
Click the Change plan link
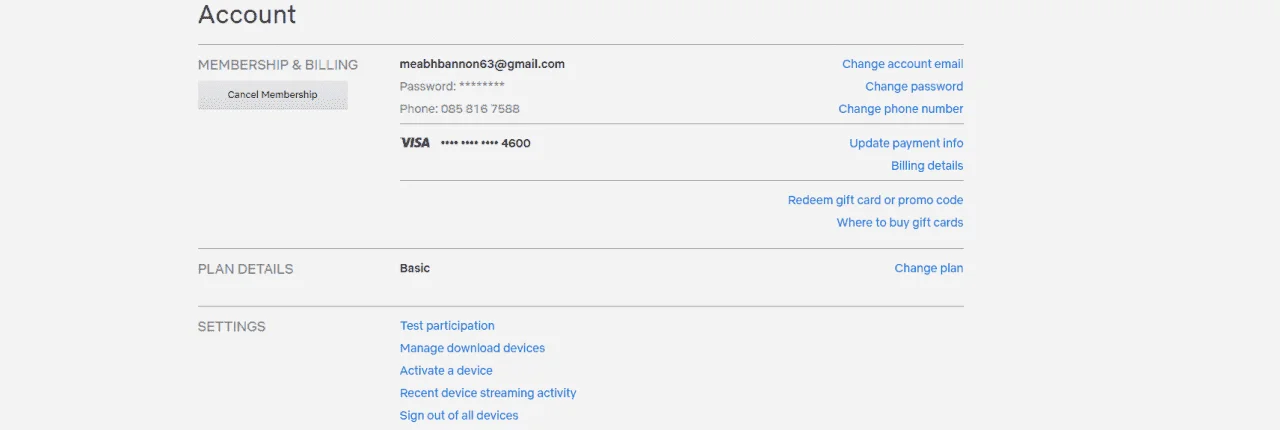pyautogui.click(x=929, y=268)
